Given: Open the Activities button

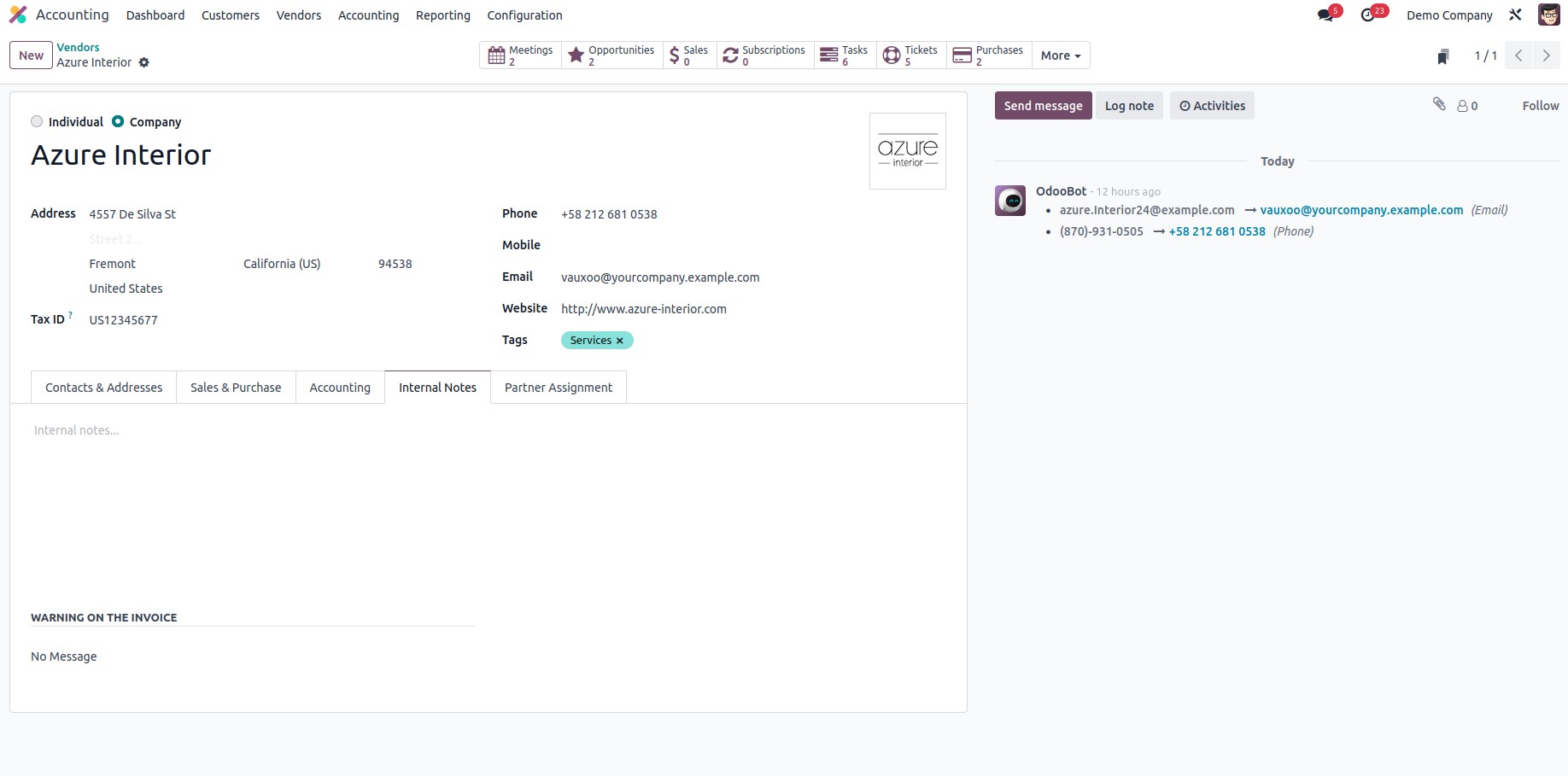Looking at the screenshot, I should click(x=1212, y=106).
